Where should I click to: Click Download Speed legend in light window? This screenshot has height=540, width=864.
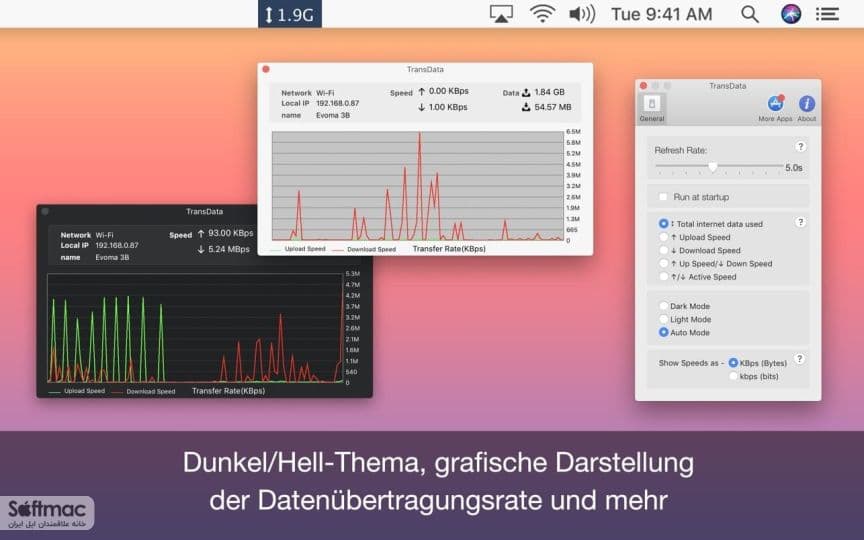[x=371, y=249]
